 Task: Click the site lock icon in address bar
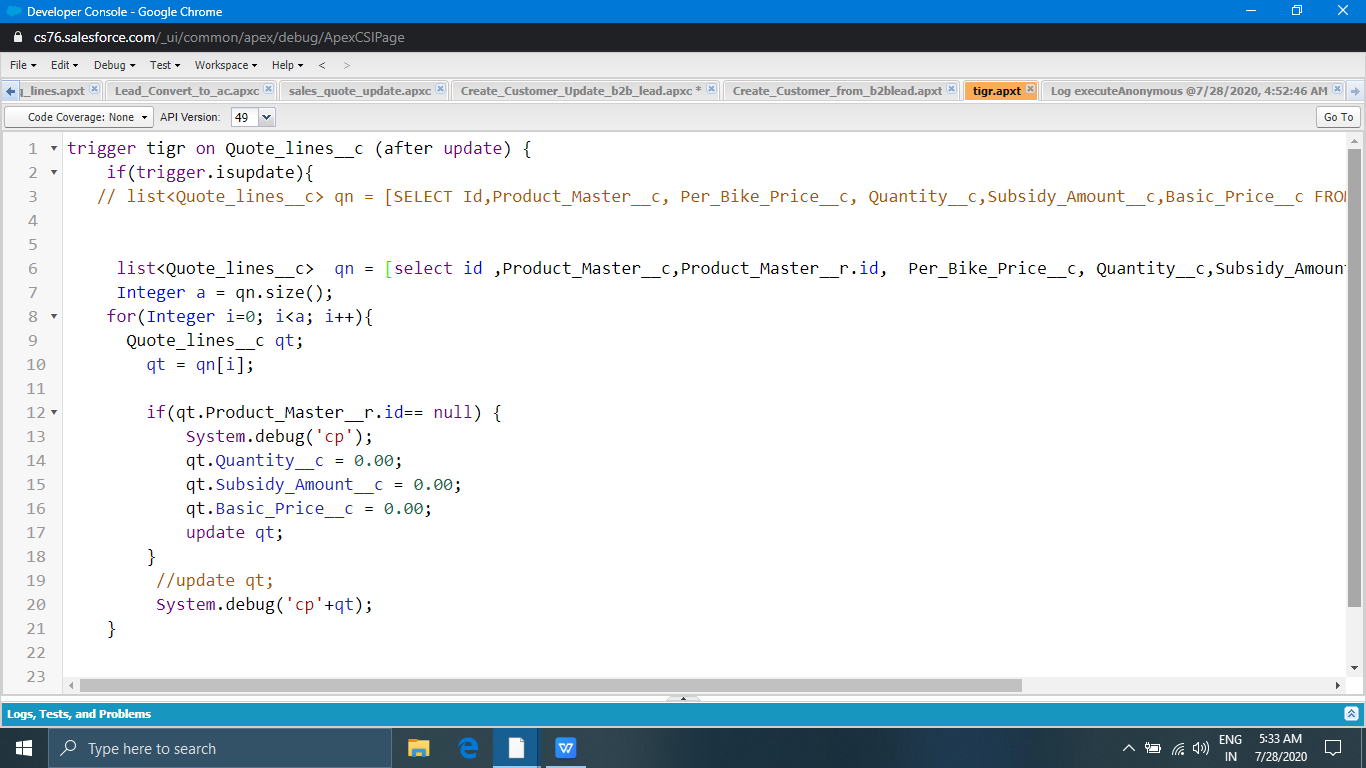pos(18,37)
